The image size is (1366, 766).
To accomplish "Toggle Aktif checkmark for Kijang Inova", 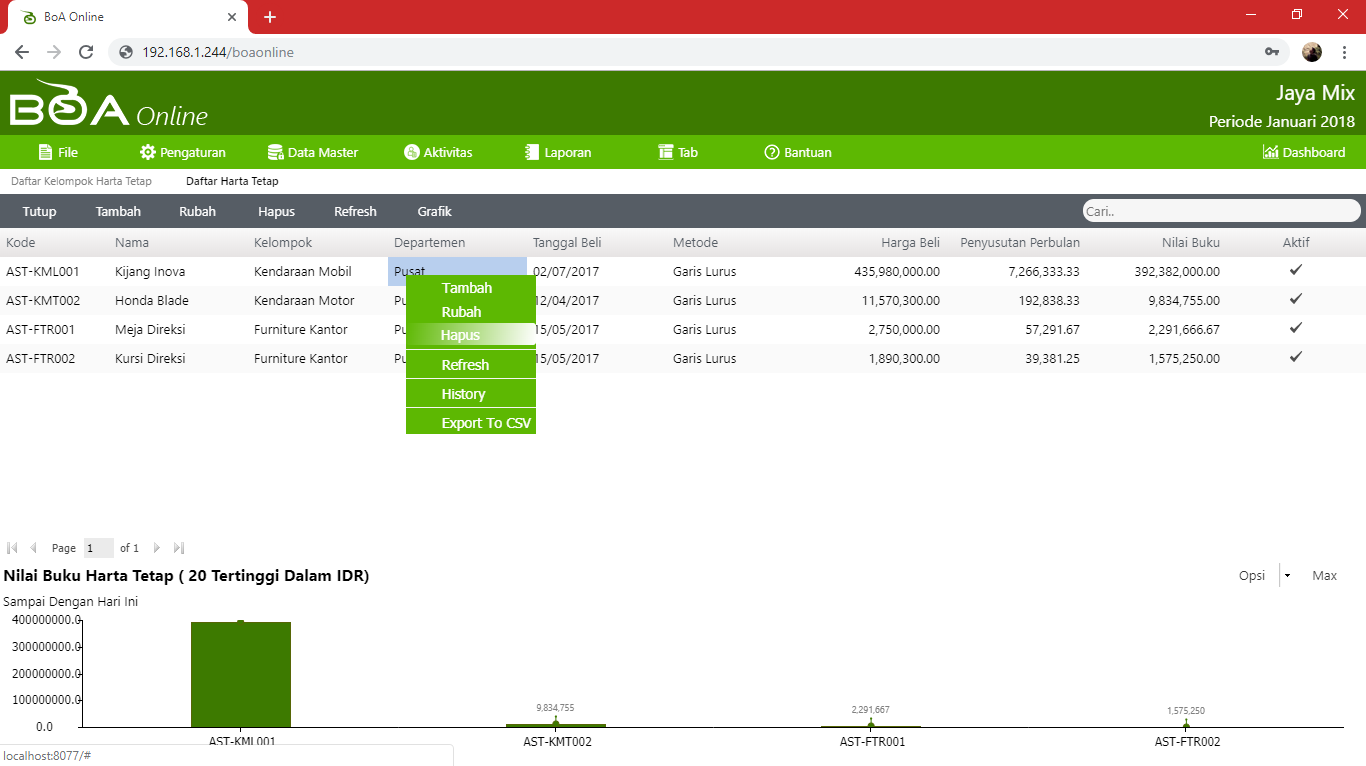I will [x=1296, y=270].
